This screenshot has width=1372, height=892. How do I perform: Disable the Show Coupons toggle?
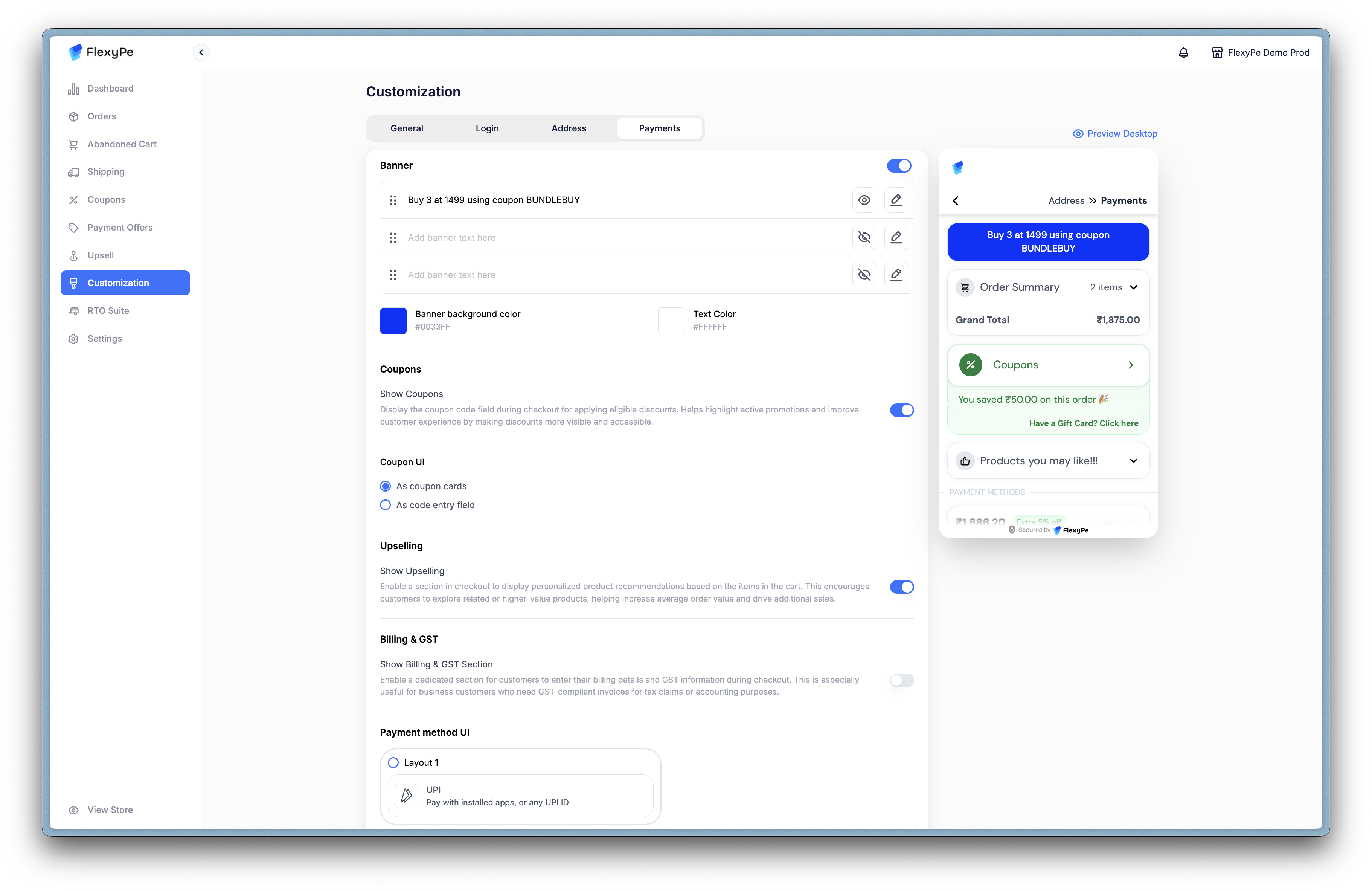902,410
